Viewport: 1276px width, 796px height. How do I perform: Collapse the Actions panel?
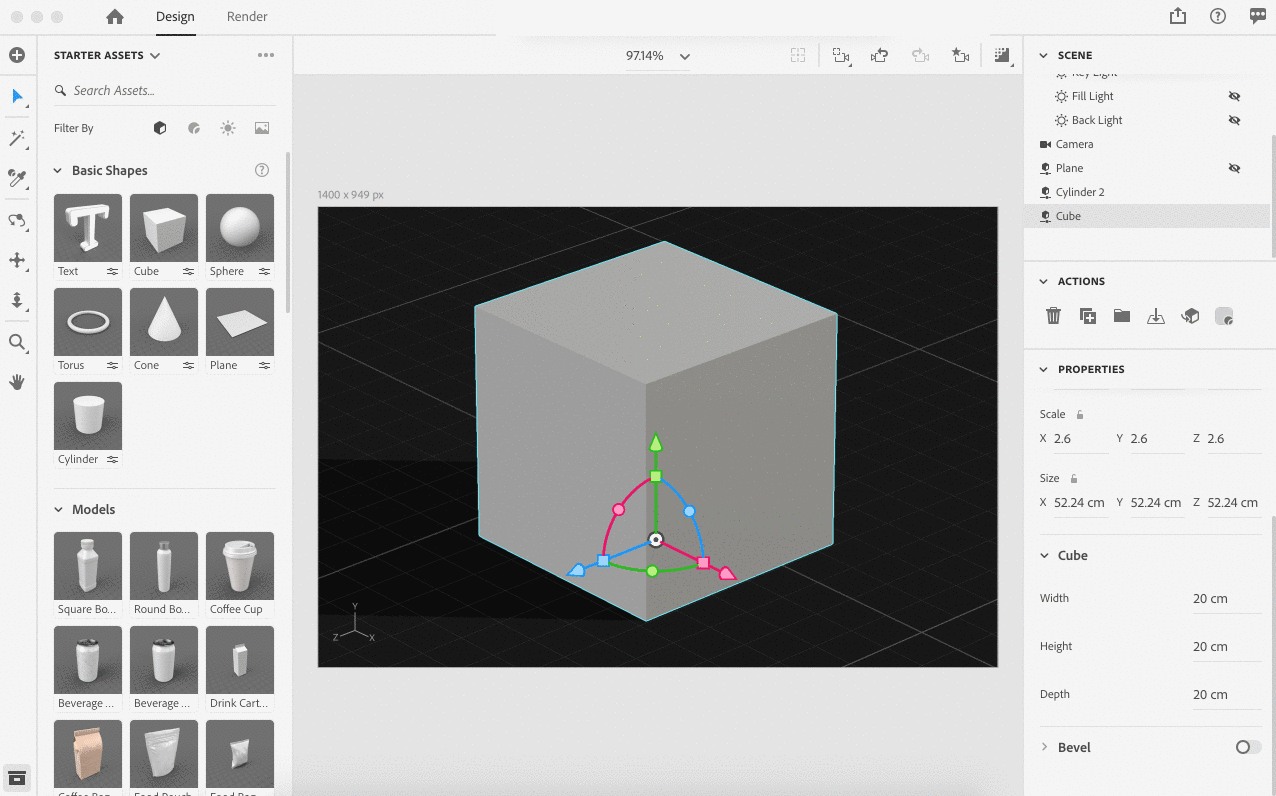pos(1044,281)
